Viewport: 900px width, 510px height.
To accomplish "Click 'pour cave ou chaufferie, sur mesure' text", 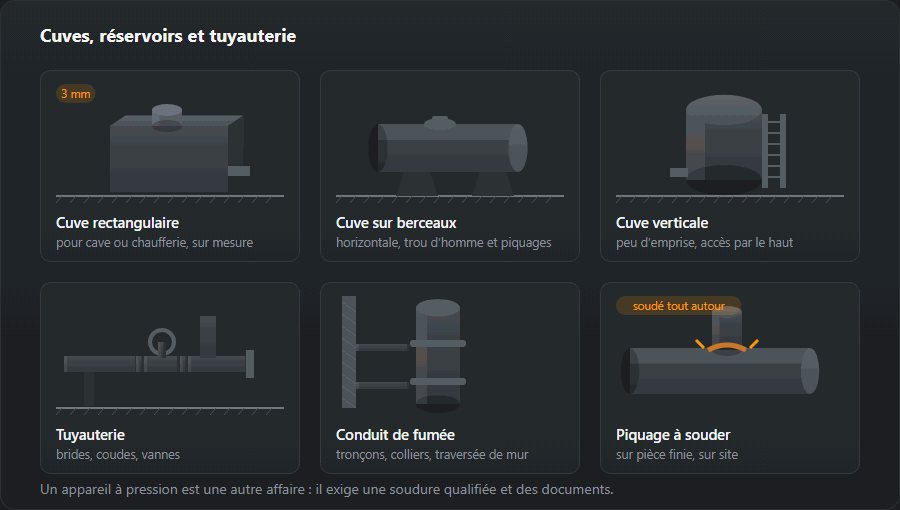I will coord(154,243).
